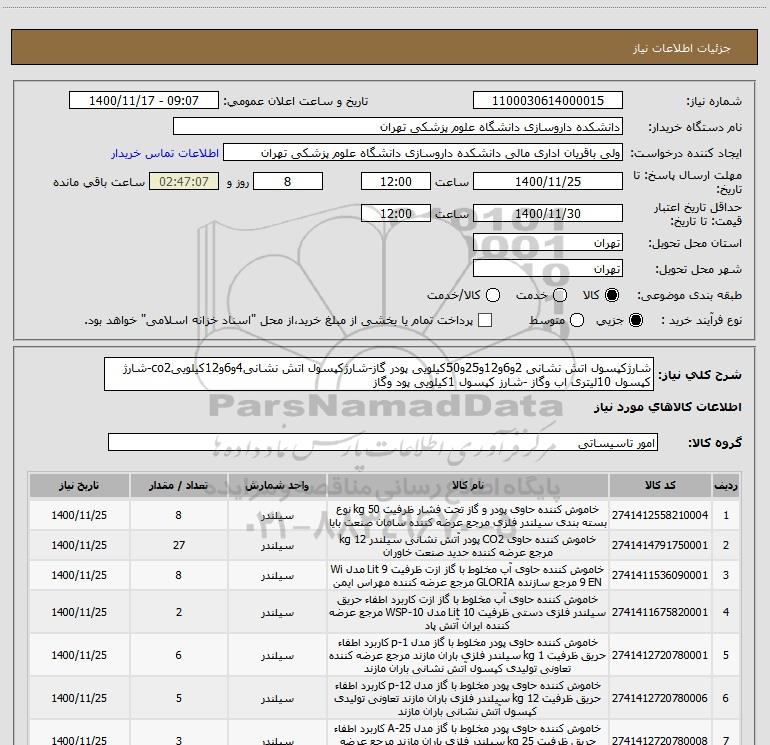Image resolution: width=770 pixels, height=745 pixels.
Task: Click product code 2741412720780001
Action: pos(660,655)
